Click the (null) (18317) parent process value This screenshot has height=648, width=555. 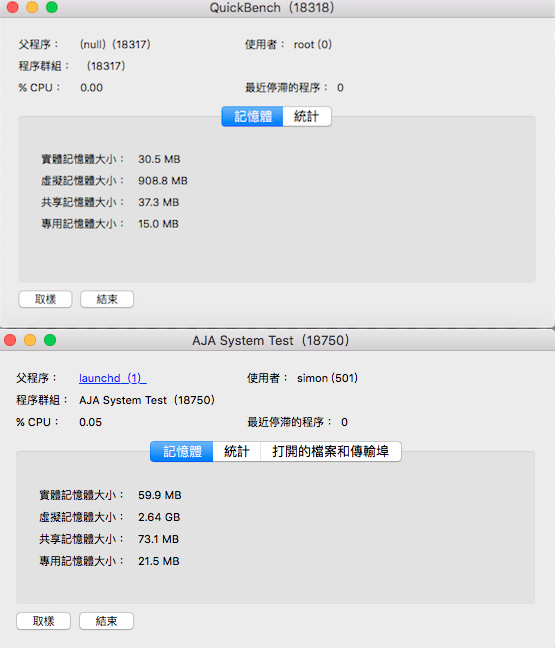pyautogui.click(x=115, y=44)
